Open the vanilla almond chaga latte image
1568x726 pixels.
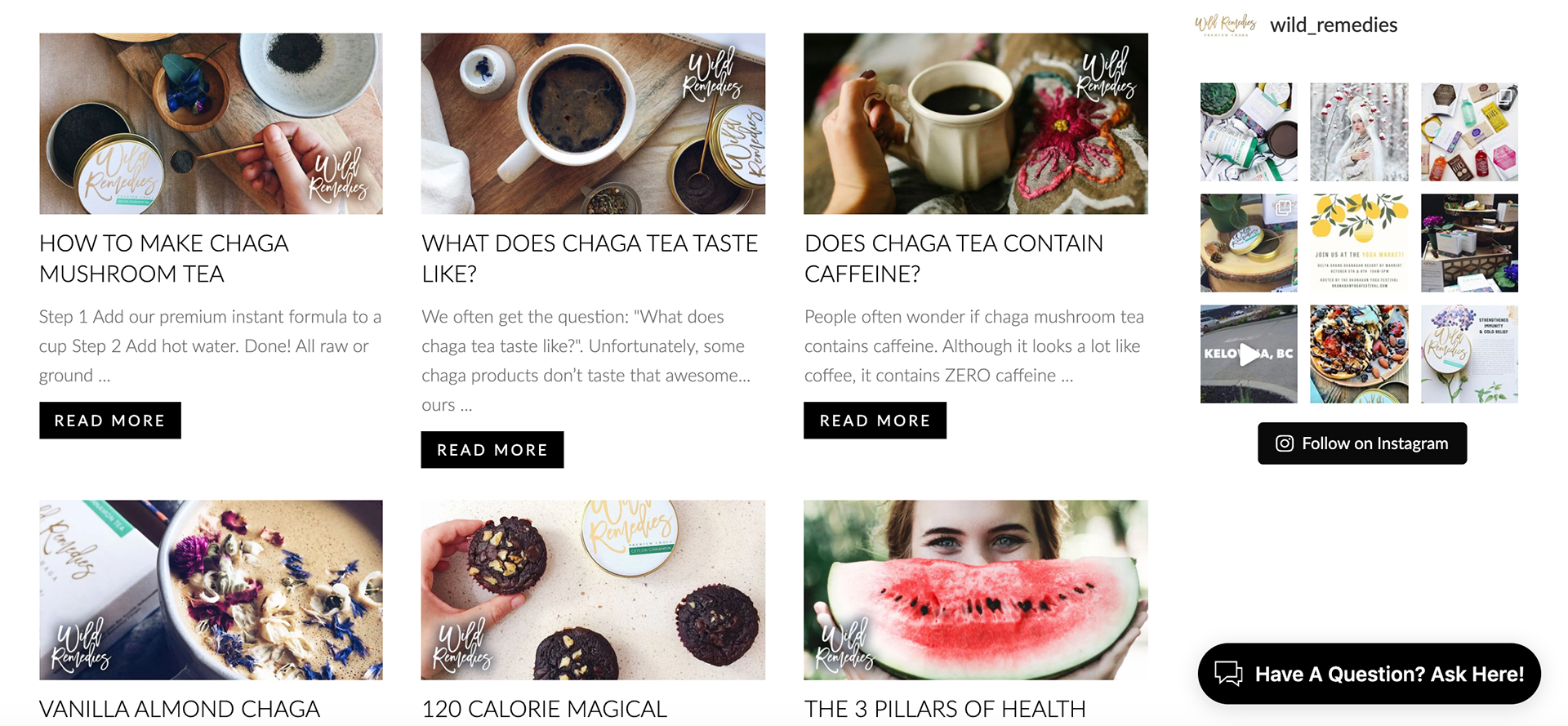coord(211,590)
